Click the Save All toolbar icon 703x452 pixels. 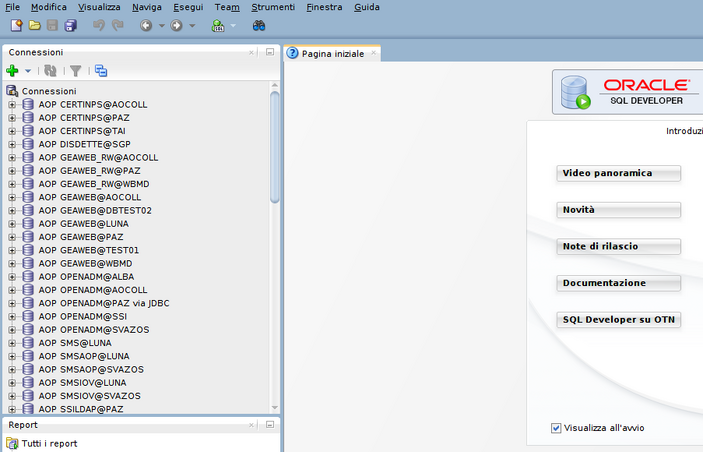click(x=70, y=26)
